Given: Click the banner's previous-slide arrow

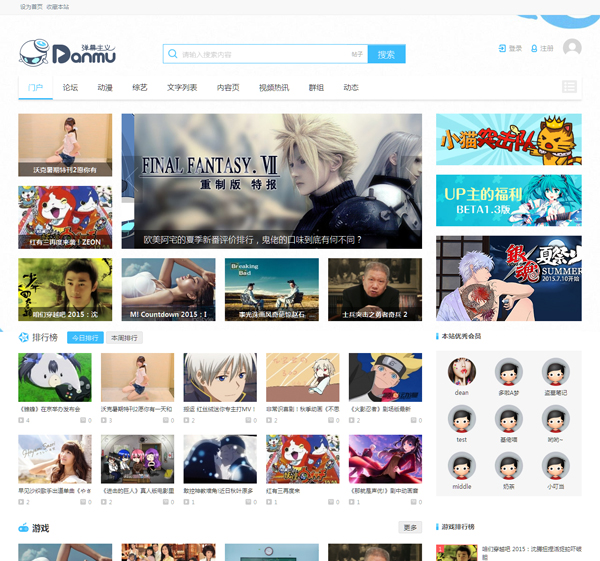Looking at the screenshot, I should click(x=132, y=179).
